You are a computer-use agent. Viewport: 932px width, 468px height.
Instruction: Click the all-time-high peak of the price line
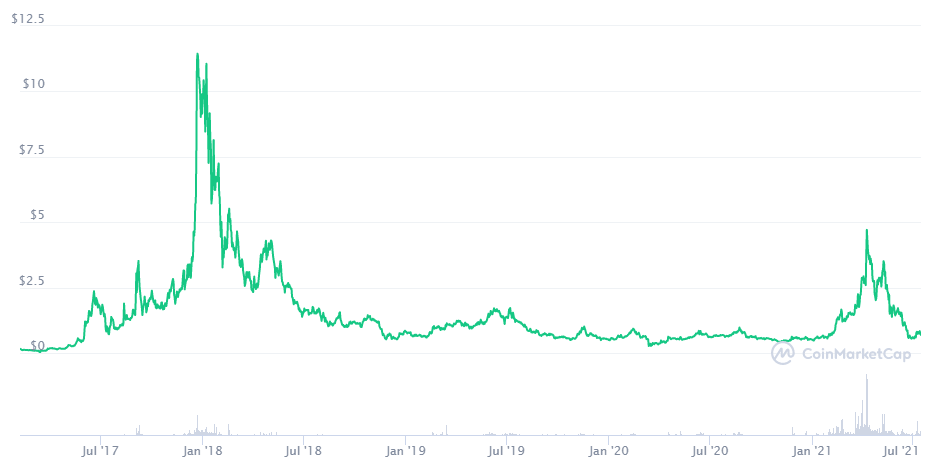click(x=197, y=54)
